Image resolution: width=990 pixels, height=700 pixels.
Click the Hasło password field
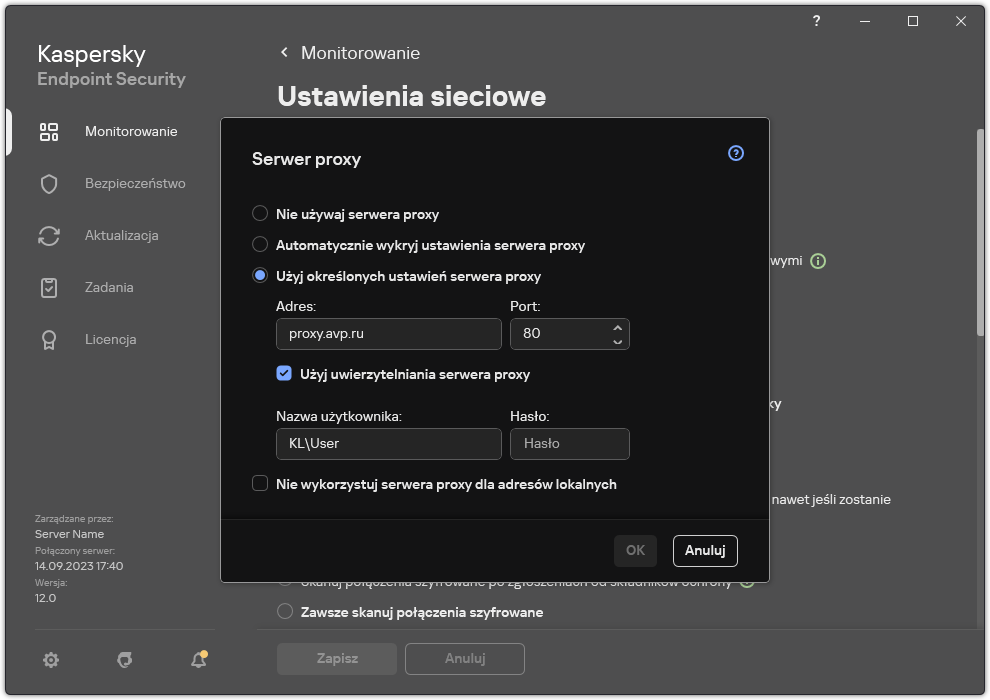click(x=569, y=444)
